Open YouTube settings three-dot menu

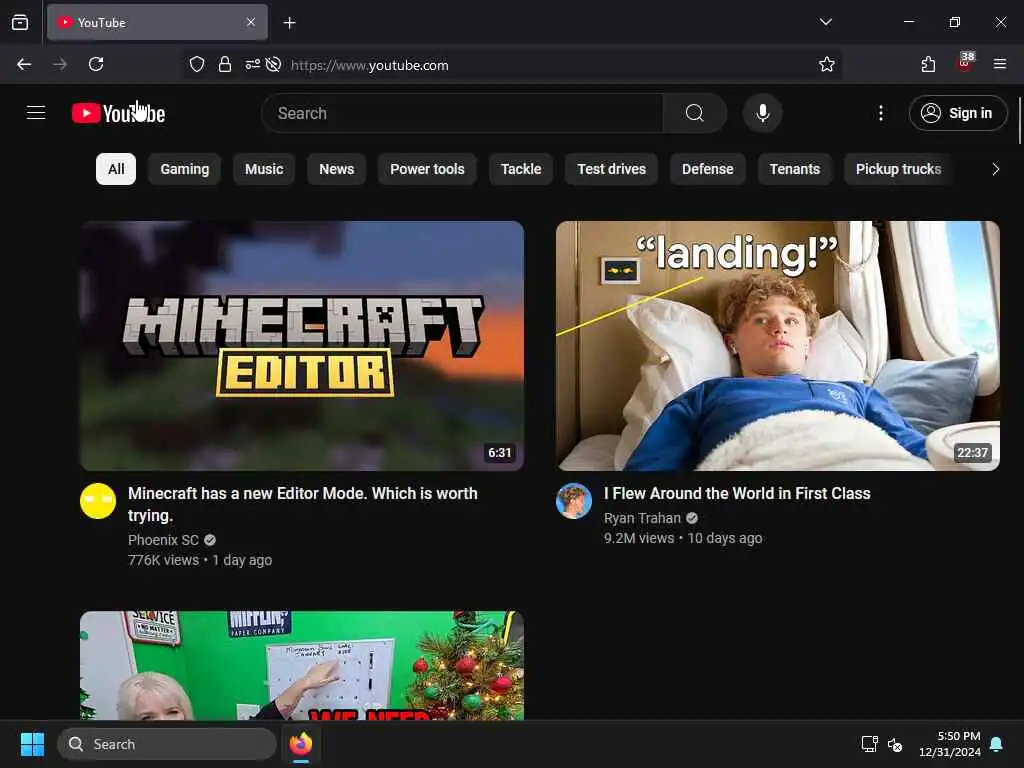pos(880,113)
